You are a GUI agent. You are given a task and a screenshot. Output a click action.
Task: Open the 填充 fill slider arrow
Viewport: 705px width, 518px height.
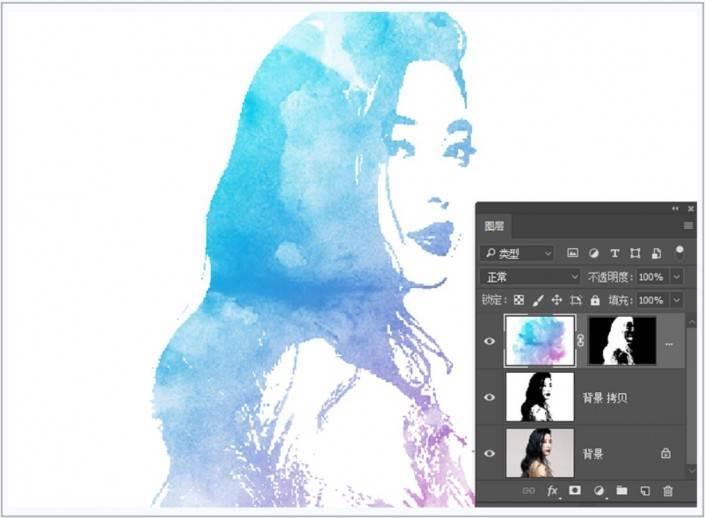click(x=677, y=300)
